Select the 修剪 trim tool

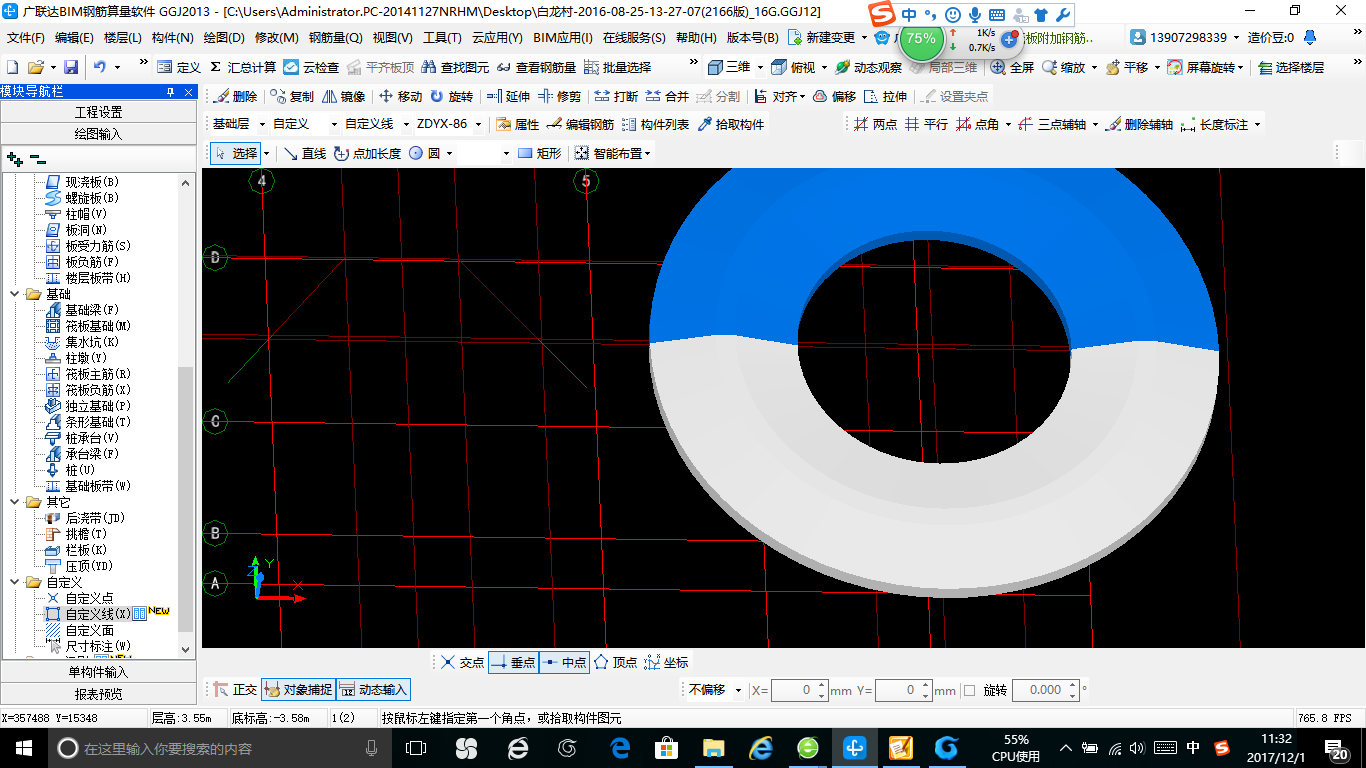(559, 97)
